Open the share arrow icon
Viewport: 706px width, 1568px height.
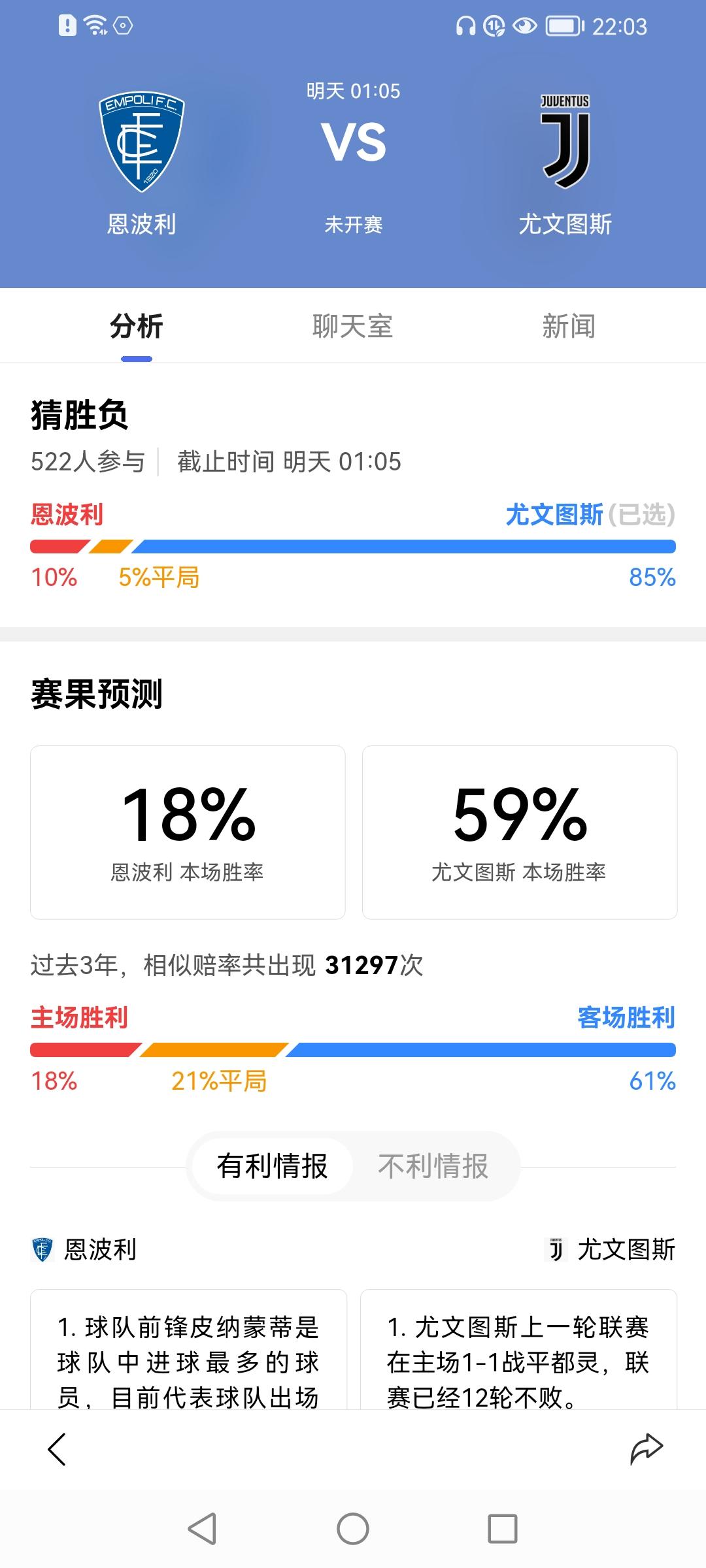coord(647,1449)
